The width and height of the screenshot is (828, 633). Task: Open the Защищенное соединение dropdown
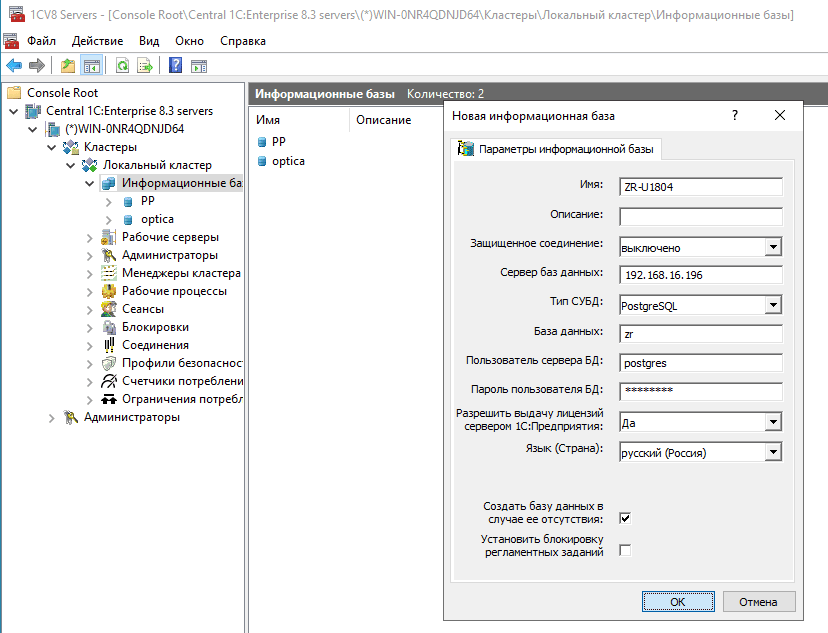(x=772, y=247)
